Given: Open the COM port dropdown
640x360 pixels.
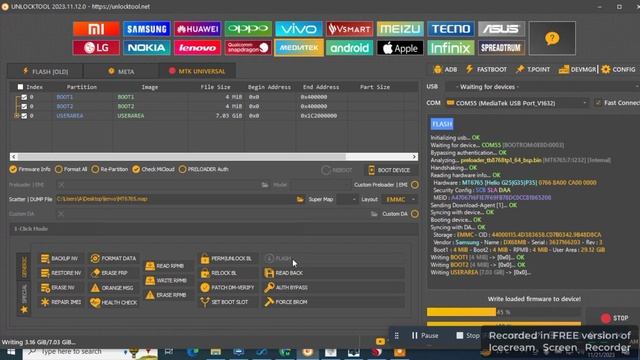Looking at the screenshot, I should tap(517, 103).
